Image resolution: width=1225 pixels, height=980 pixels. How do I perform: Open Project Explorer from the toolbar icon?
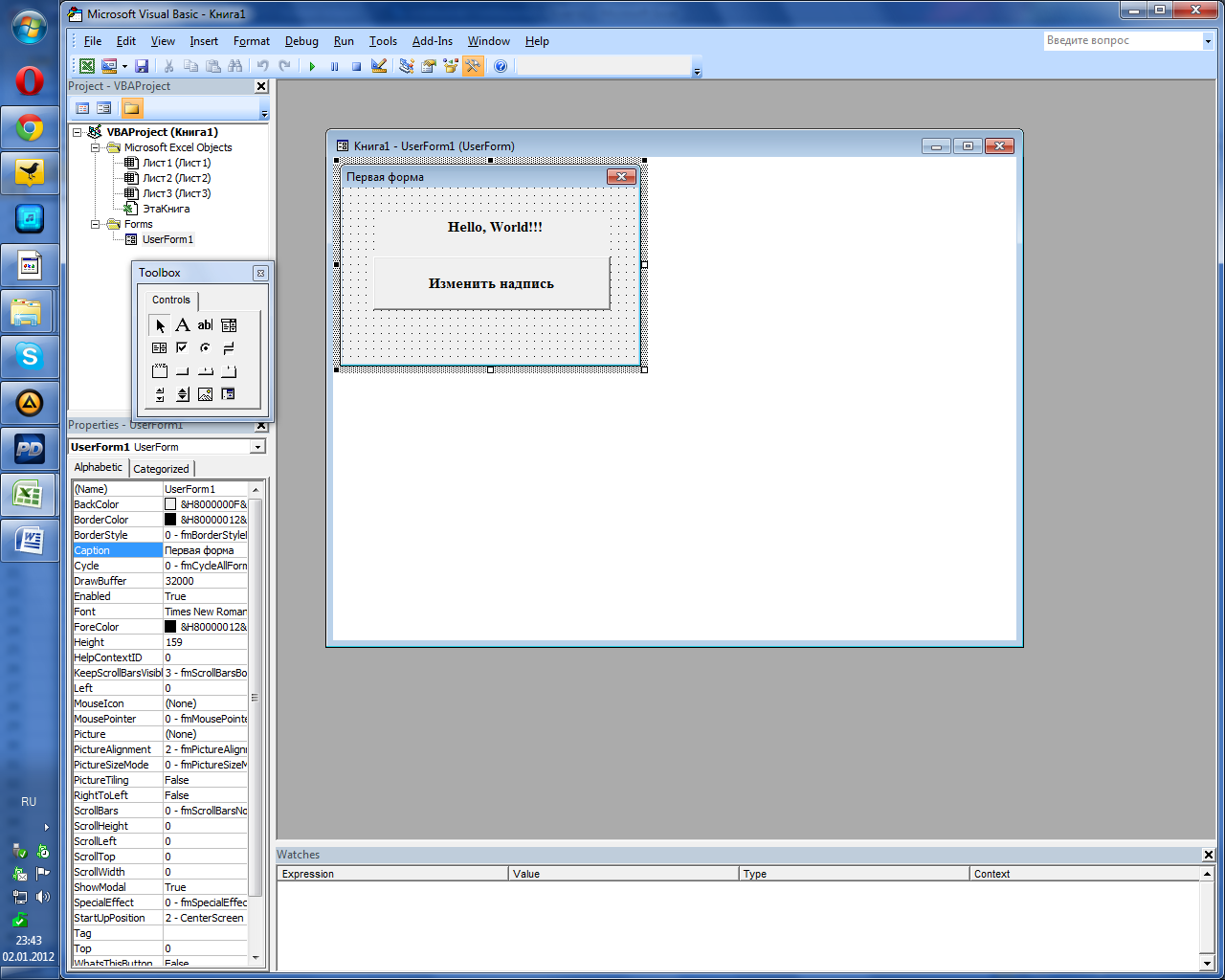[x=407, y=66]
